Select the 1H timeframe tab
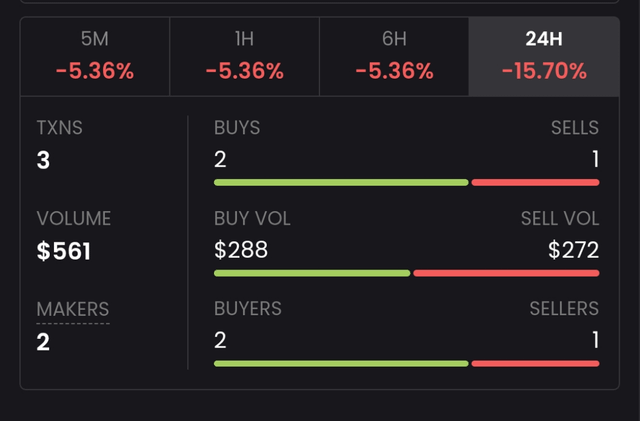 click(x=244, y=56)
